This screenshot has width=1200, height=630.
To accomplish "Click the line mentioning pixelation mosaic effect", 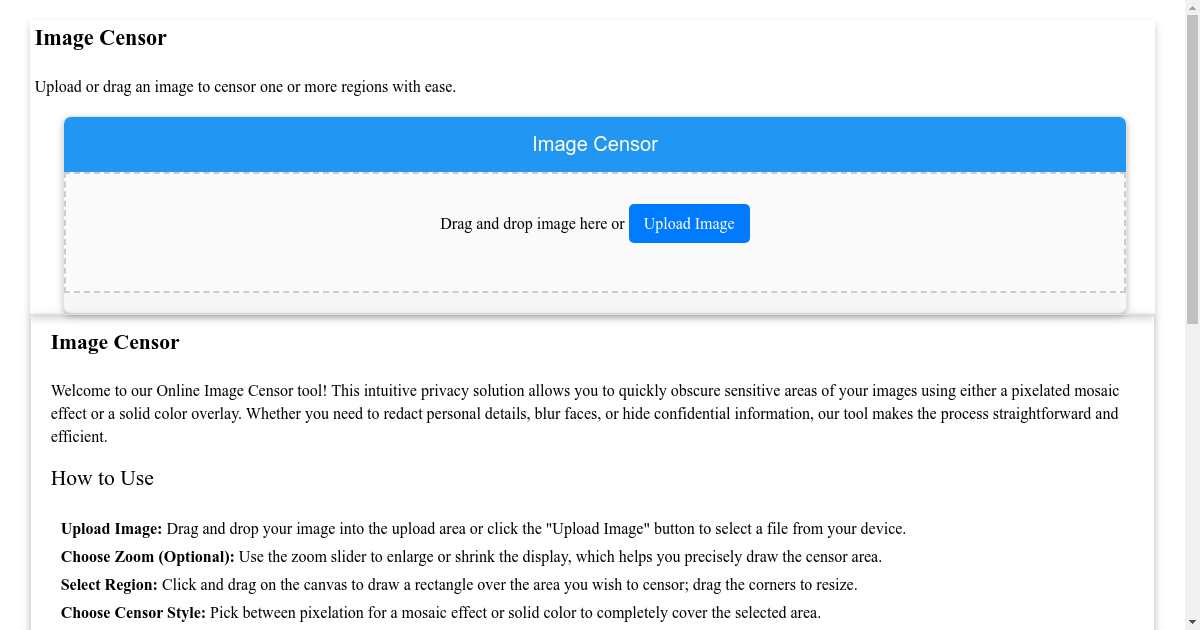I will tap(515, 612).
